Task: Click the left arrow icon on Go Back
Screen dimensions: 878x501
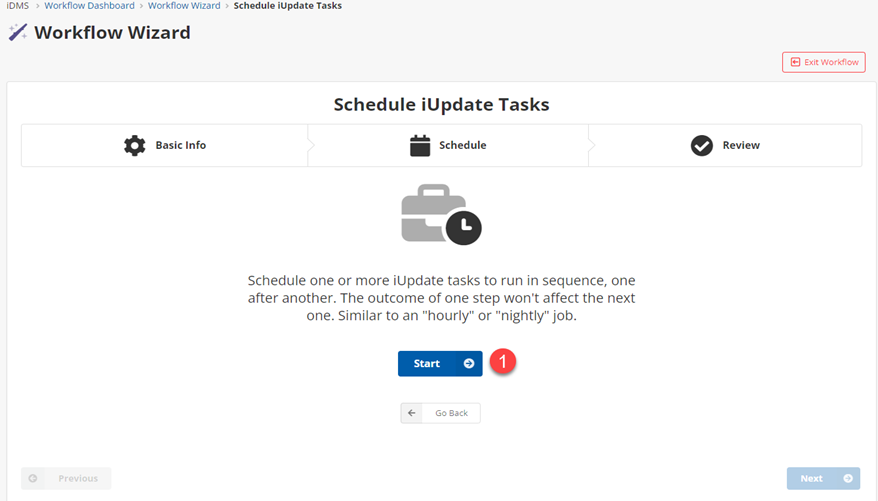Action: tap(411, 413)
